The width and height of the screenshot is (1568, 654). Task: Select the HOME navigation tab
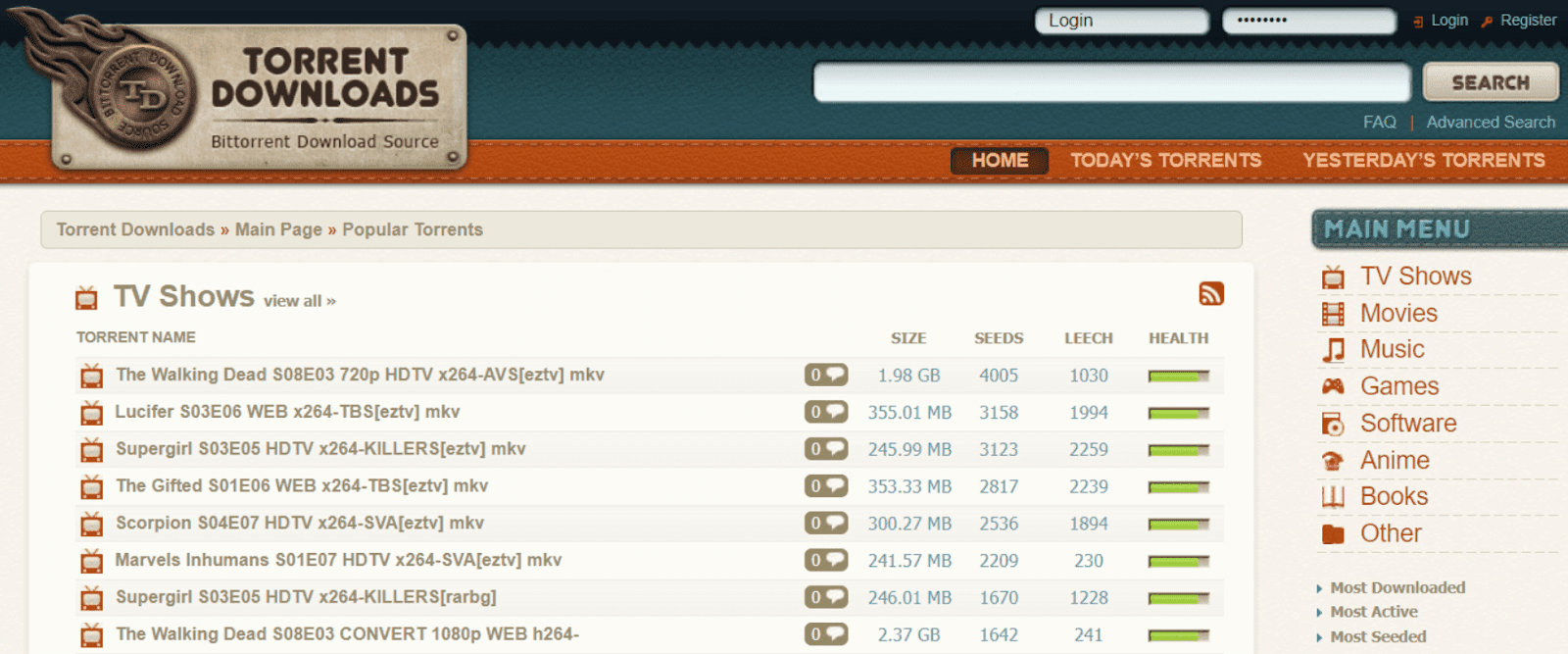(1000, 161)
